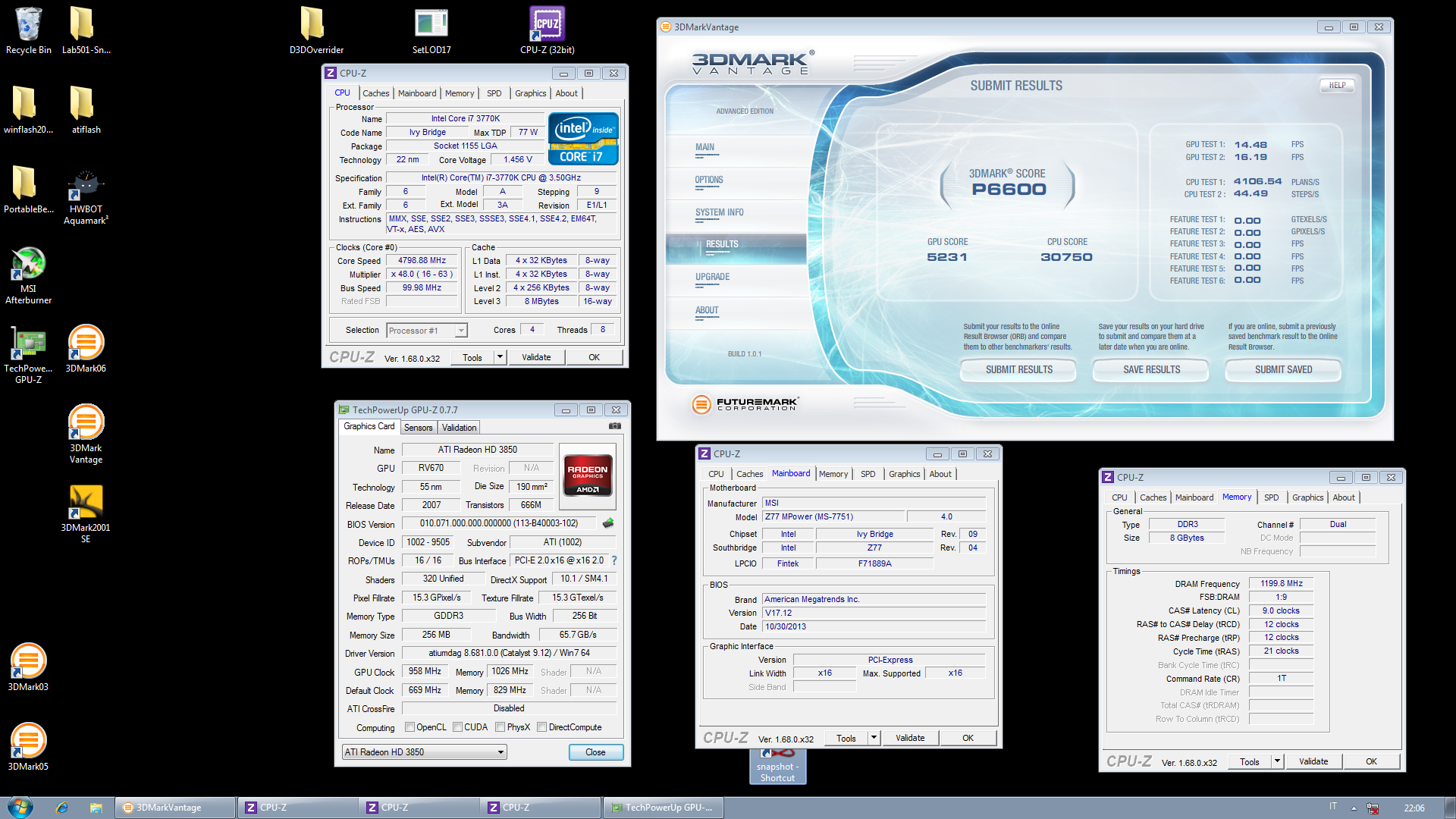Click the SAVE RESULTS button
The width and height of the screenshot is (1456, 819).
(x=1151, y=369)
